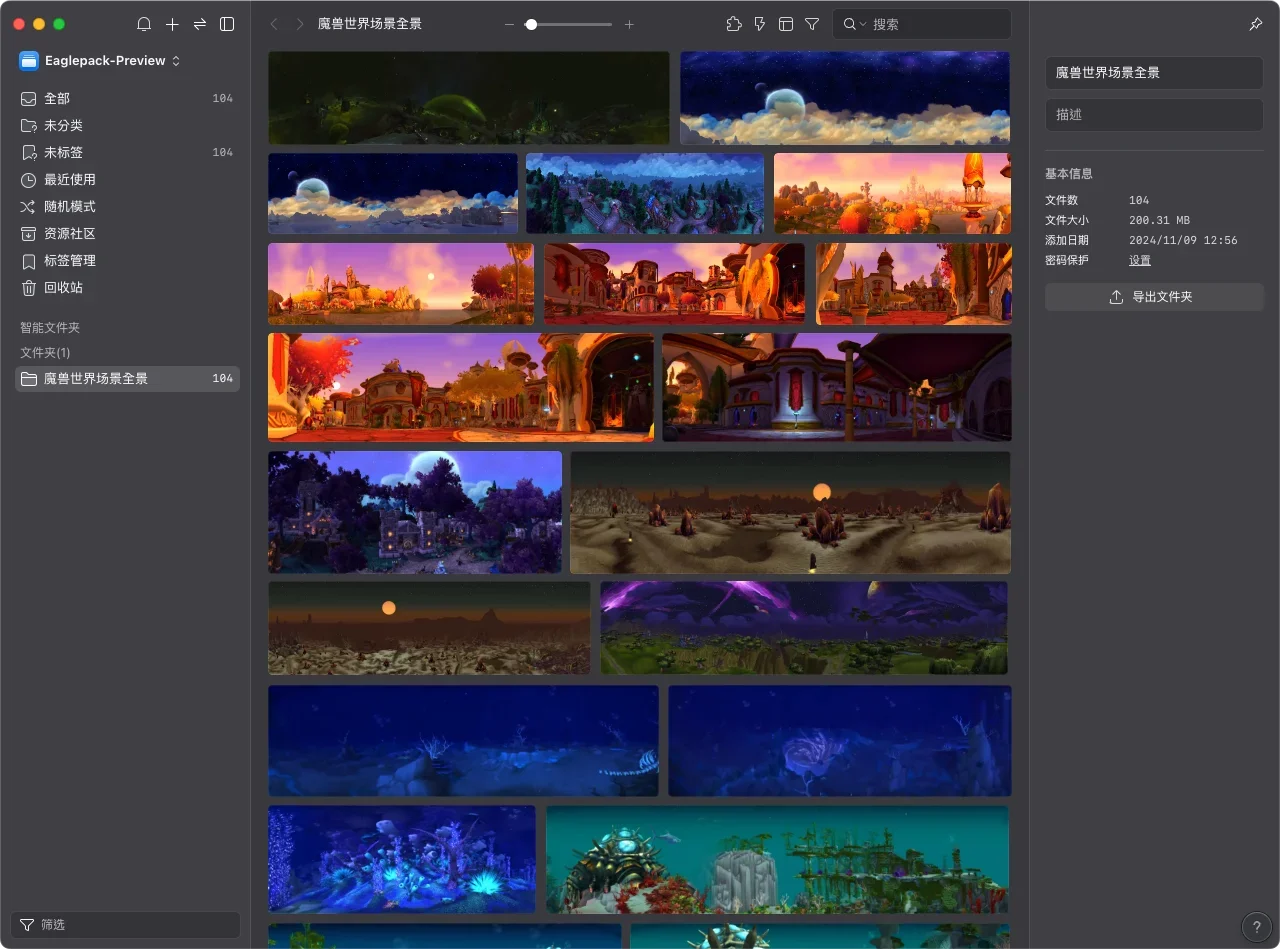Screen dimensions: 1280x949
Task: Click the lightning bolt action icon
Action: pos(760,24)
